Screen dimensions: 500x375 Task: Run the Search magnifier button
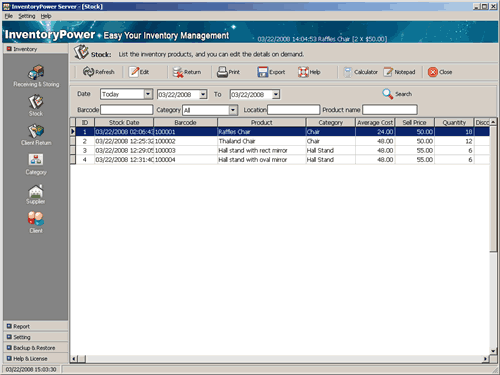(397, 94)
